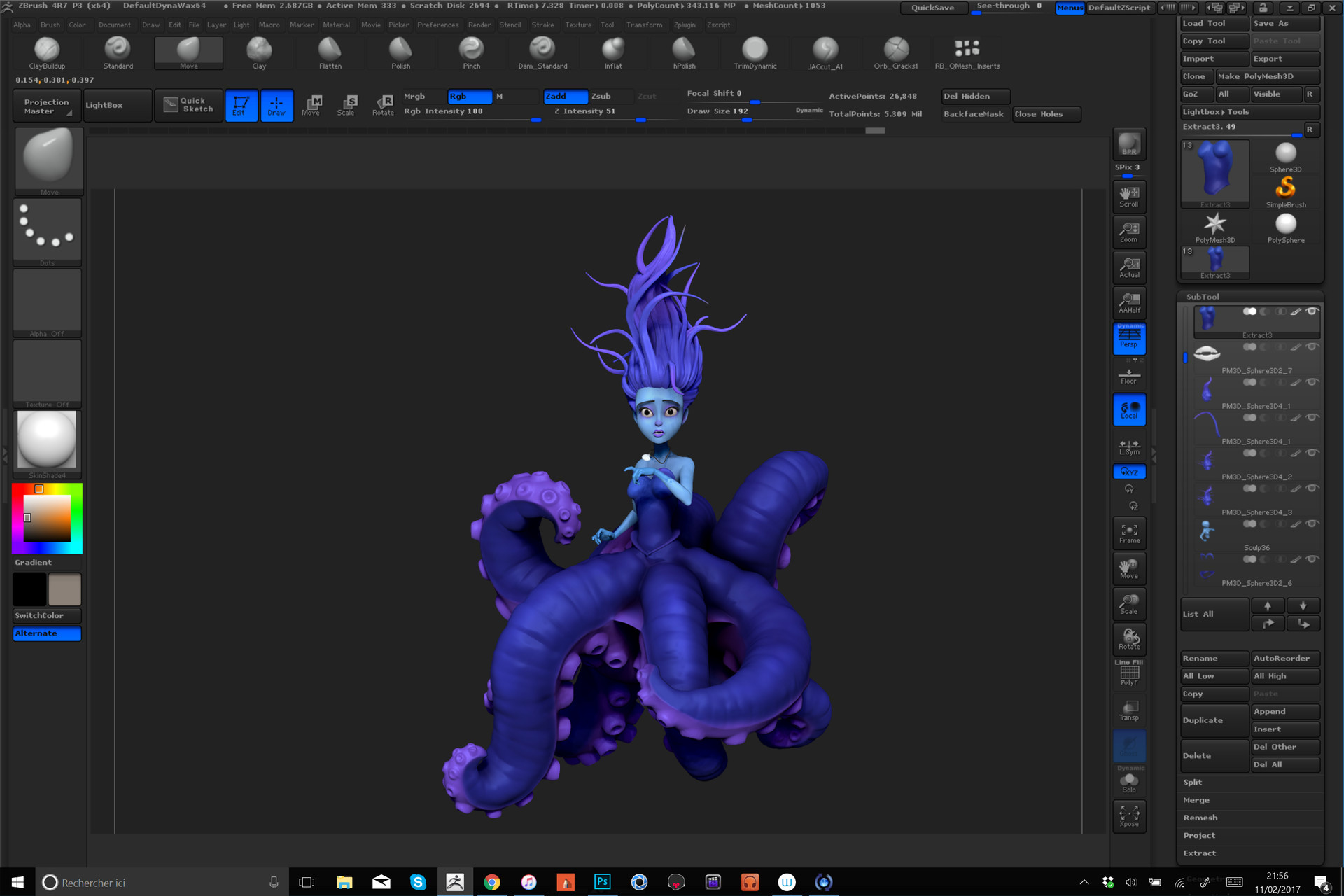1344x896 pixels.
Task: Click Make PolyMesh3D button
Action: (1268, 76)
